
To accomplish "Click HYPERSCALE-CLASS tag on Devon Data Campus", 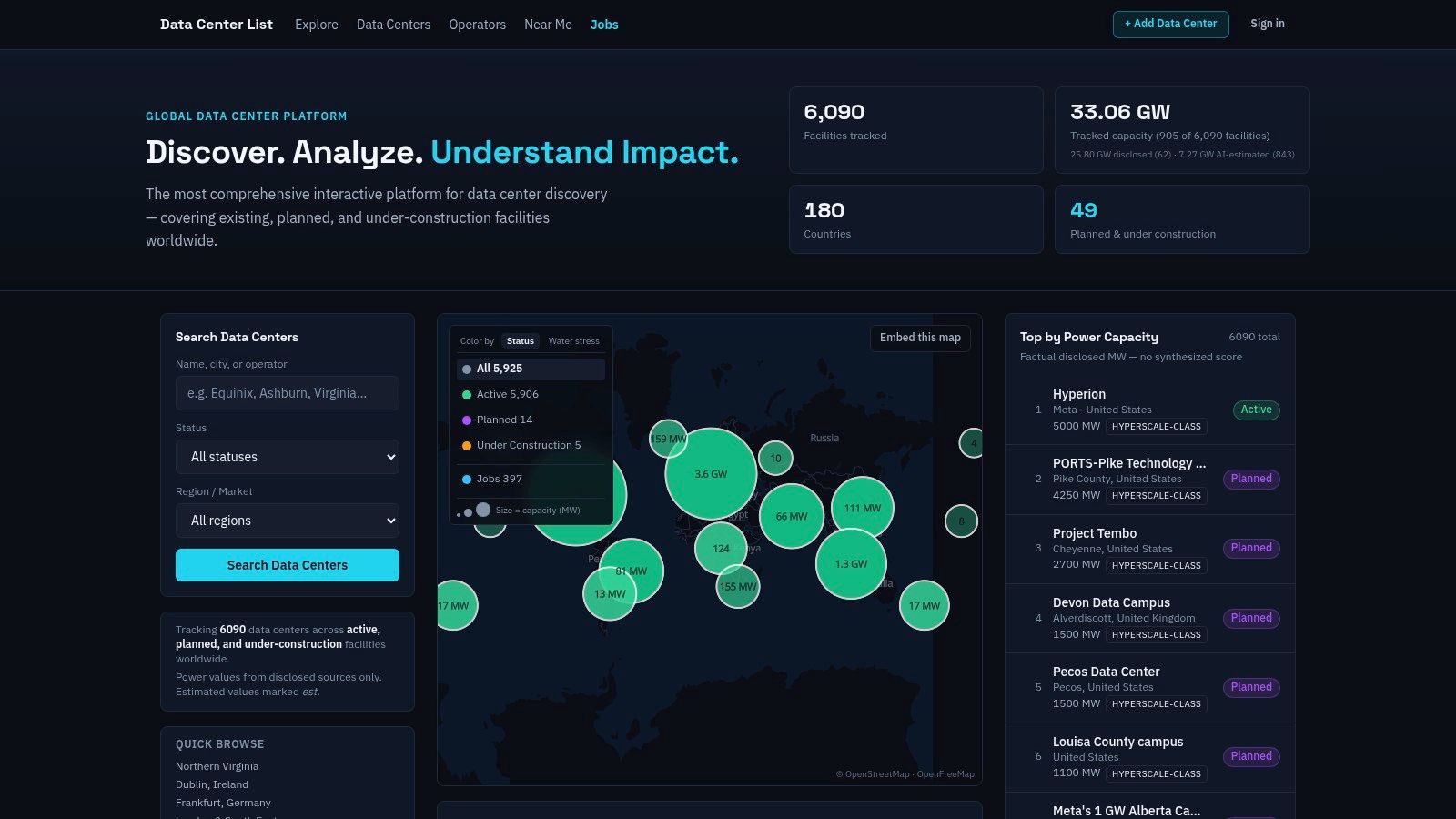I will point(1157,635).
